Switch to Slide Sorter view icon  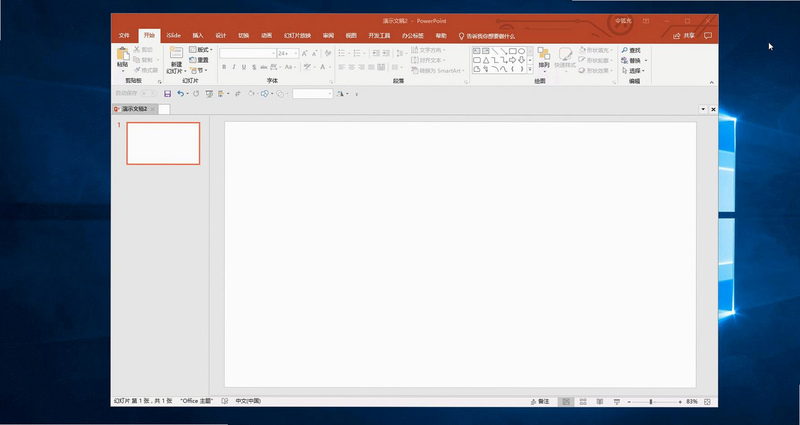[583, 402]
